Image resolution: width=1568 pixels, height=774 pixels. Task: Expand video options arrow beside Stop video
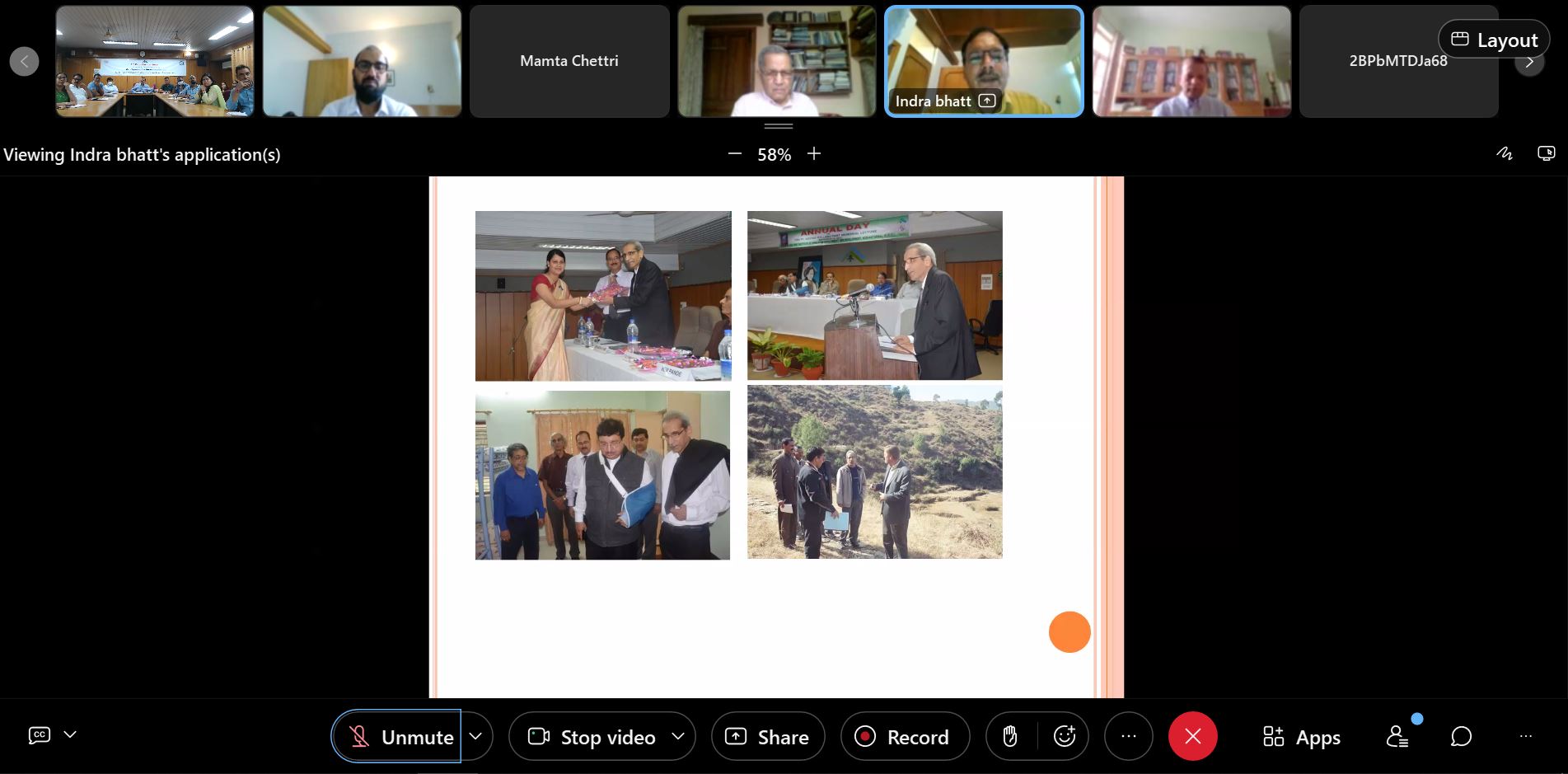click(678, 736)
